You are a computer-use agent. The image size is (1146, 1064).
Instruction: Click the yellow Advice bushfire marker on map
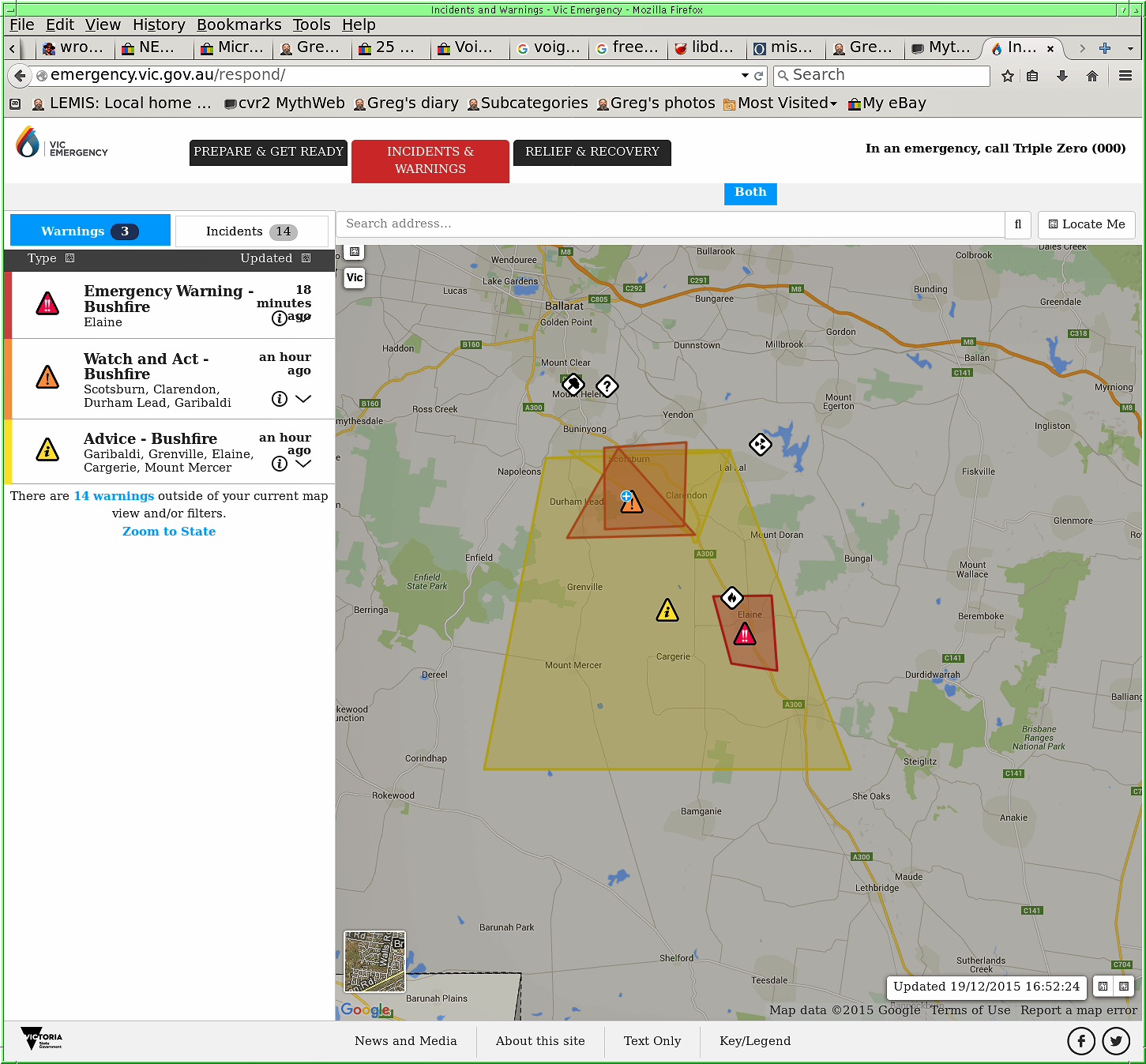coord(667,611)
